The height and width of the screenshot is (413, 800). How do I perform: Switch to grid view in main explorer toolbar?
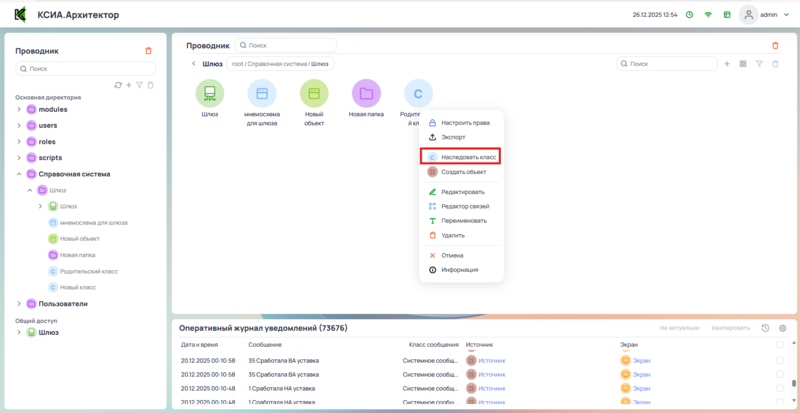point(743,64)
